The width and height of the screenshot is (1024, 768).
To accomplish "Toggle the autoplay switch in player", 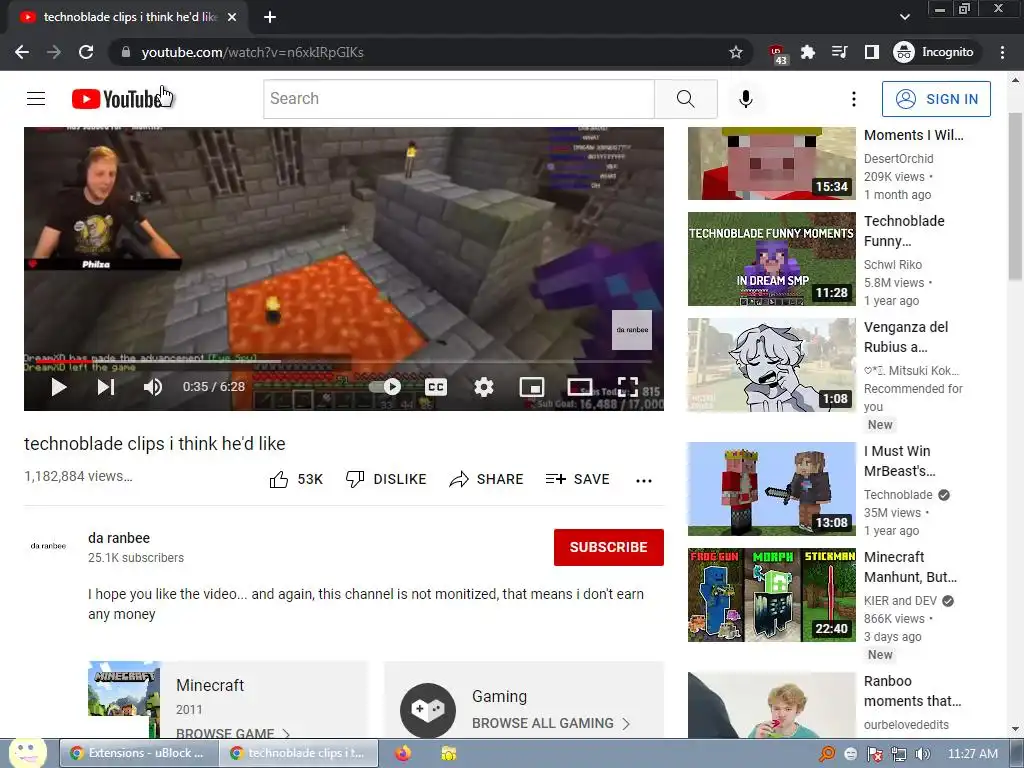I will coord(385,387).
